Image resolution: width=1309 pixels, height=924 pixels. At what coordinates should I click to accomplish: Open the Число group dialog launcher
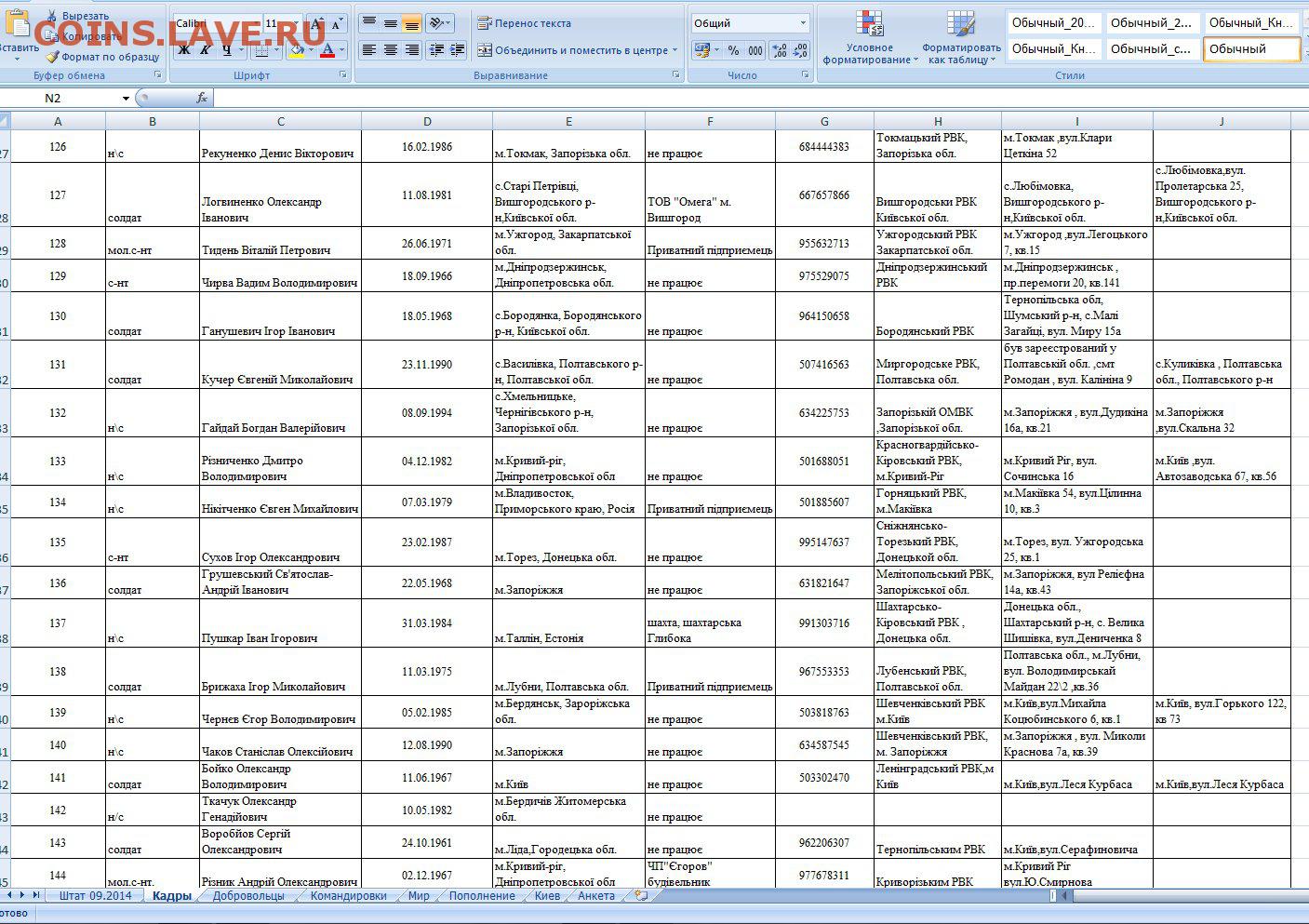point(804,75)
